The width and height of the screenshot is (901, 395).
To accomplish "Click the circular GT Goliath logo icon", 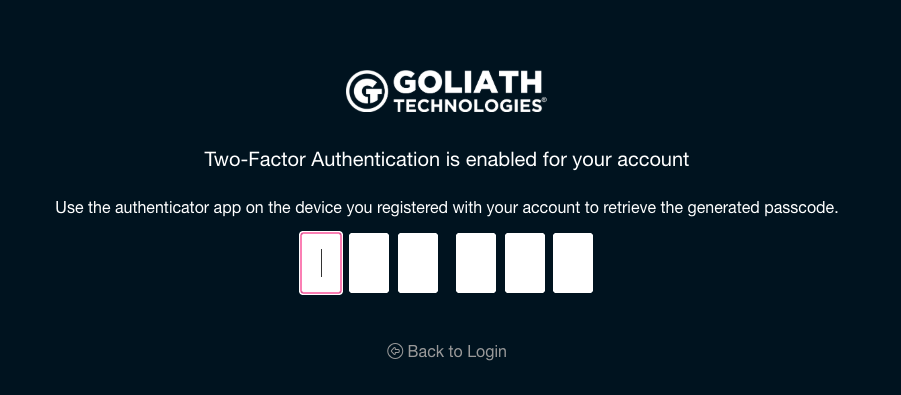I will [367, 91].
